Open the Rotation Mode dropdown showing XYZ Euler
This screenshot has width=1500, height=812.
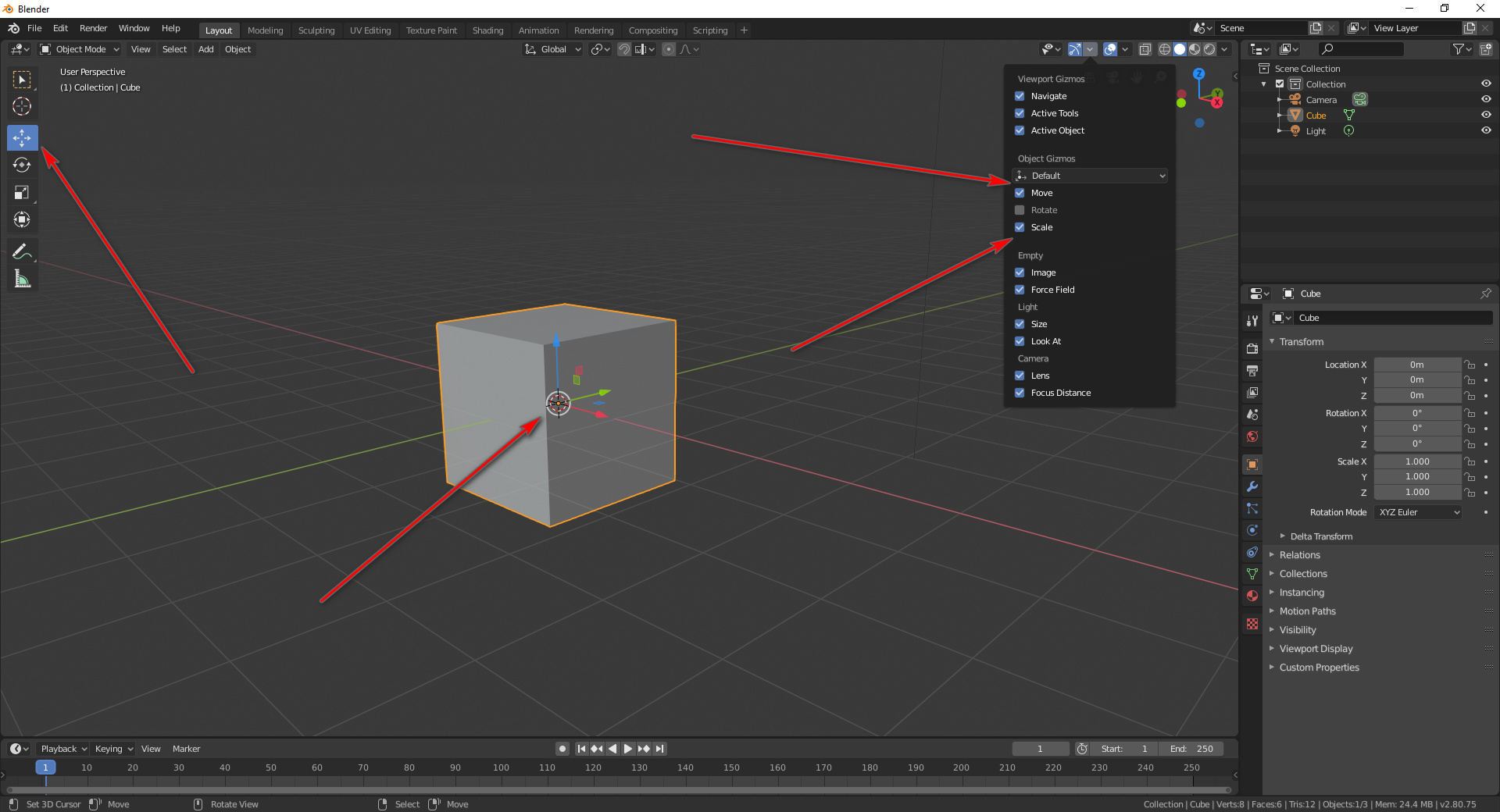pos(1416,512)
